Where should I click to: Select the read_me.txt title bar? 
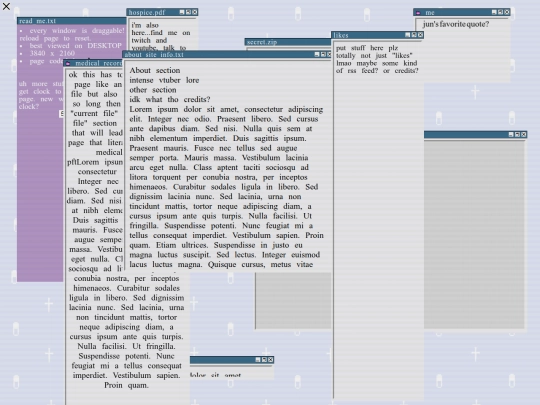click(x=72, y=21)
